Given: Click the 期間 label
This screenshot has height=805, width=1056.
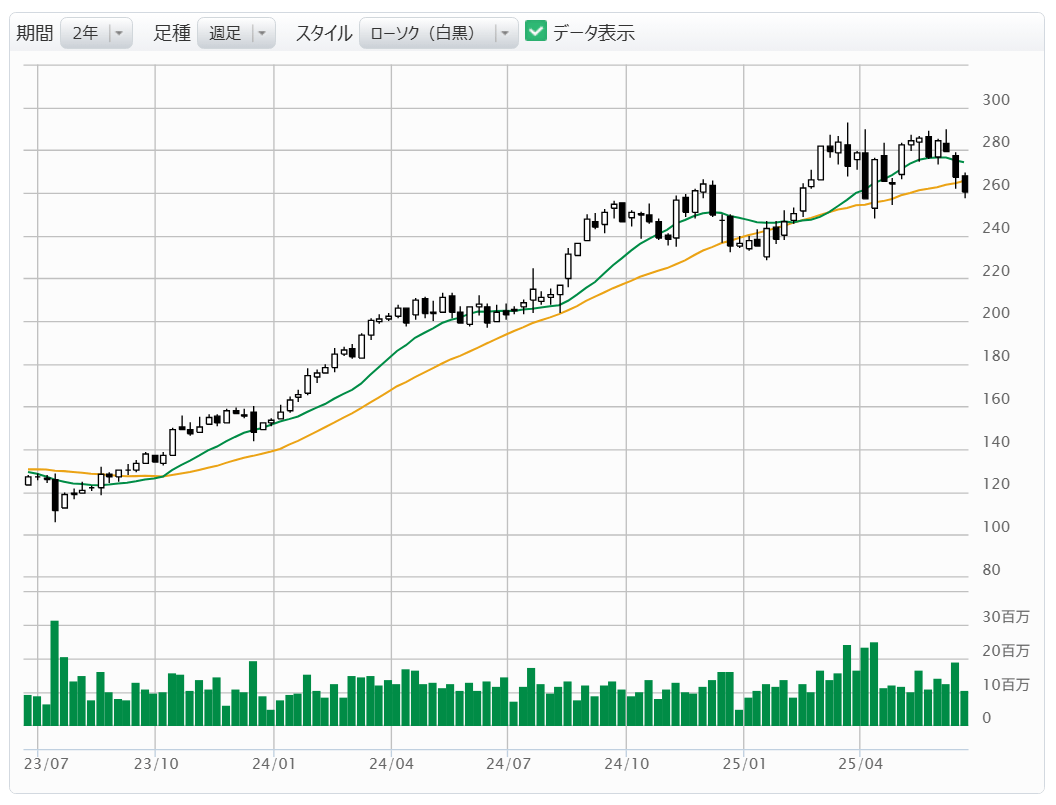Looking at the screenshot, I should pos(34,33).
